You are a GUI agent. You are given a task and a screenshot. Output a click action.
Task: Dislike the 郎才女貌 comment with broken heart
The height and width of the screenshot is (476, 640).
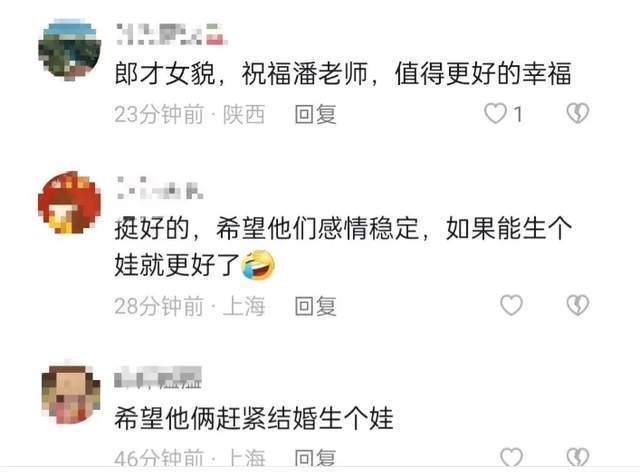578,113
